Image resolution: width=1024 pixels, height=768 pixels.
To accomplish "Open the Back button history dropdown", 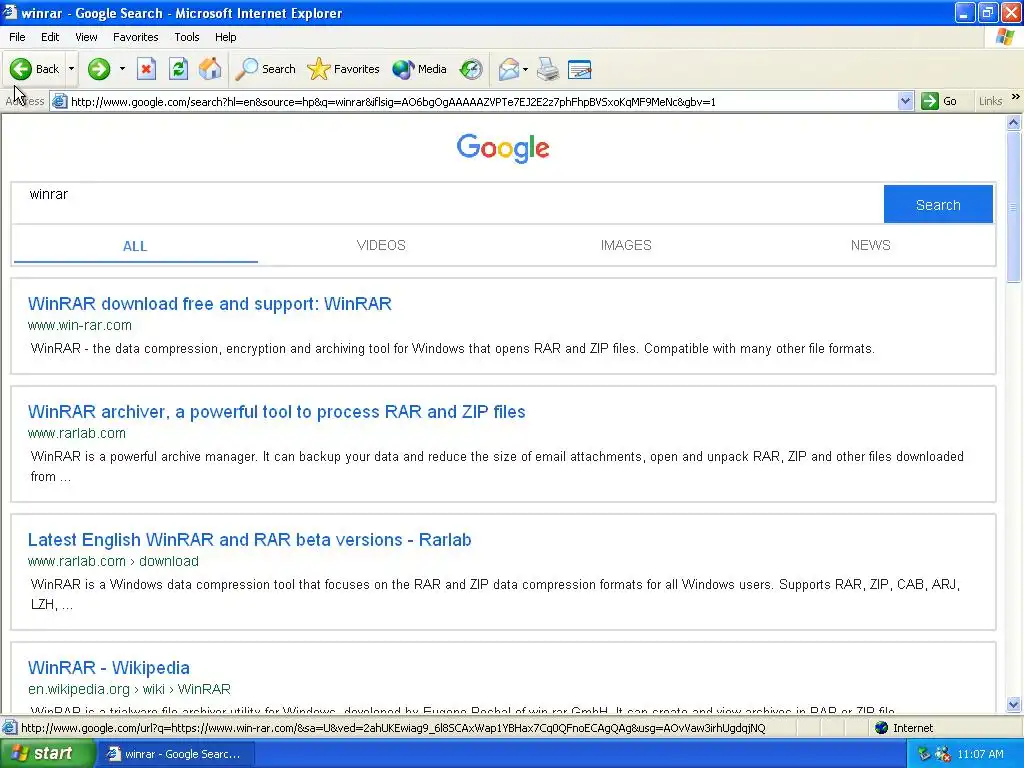I will coord(71,69).
